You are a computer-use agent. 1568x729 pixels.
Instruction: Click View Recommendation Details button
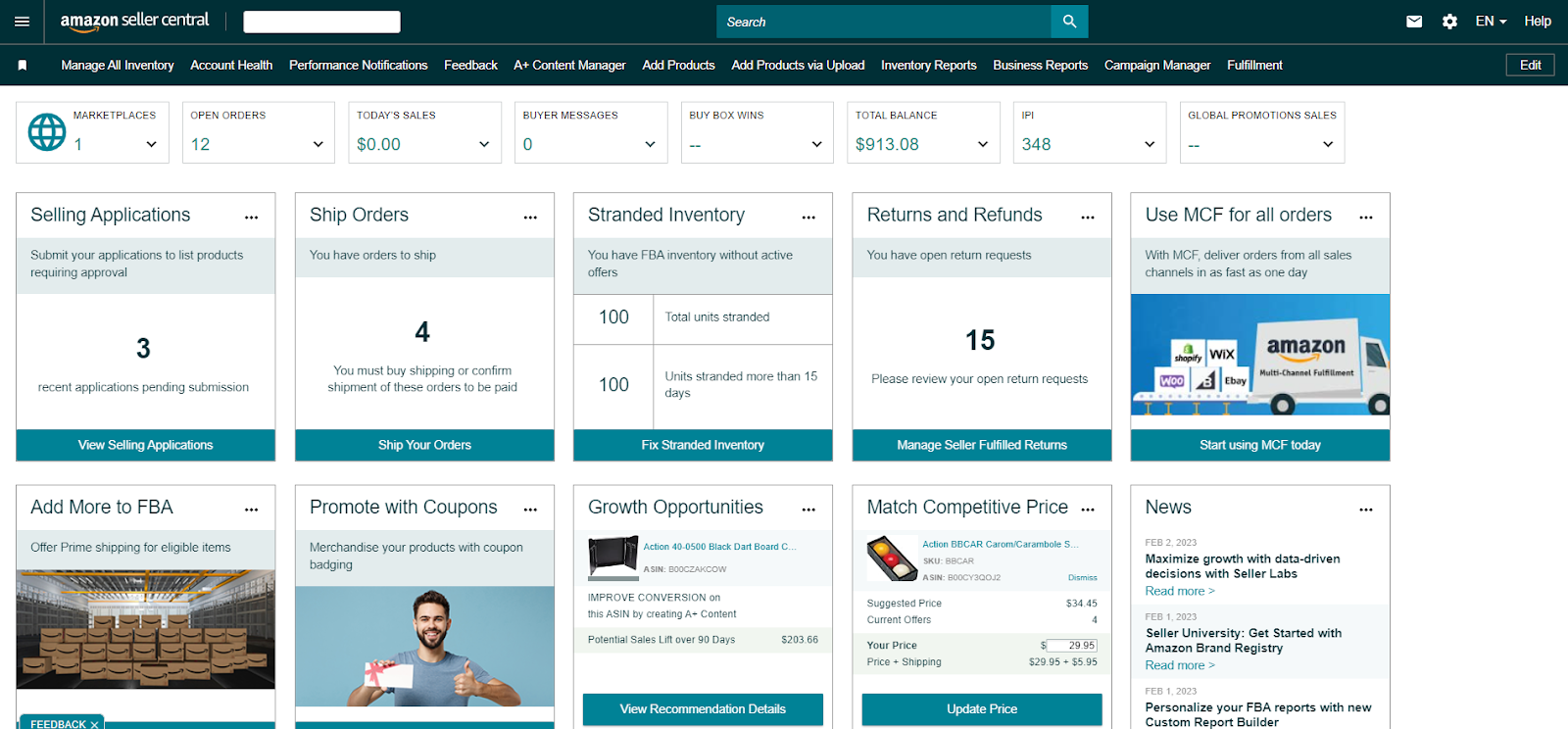click(703, 709)
